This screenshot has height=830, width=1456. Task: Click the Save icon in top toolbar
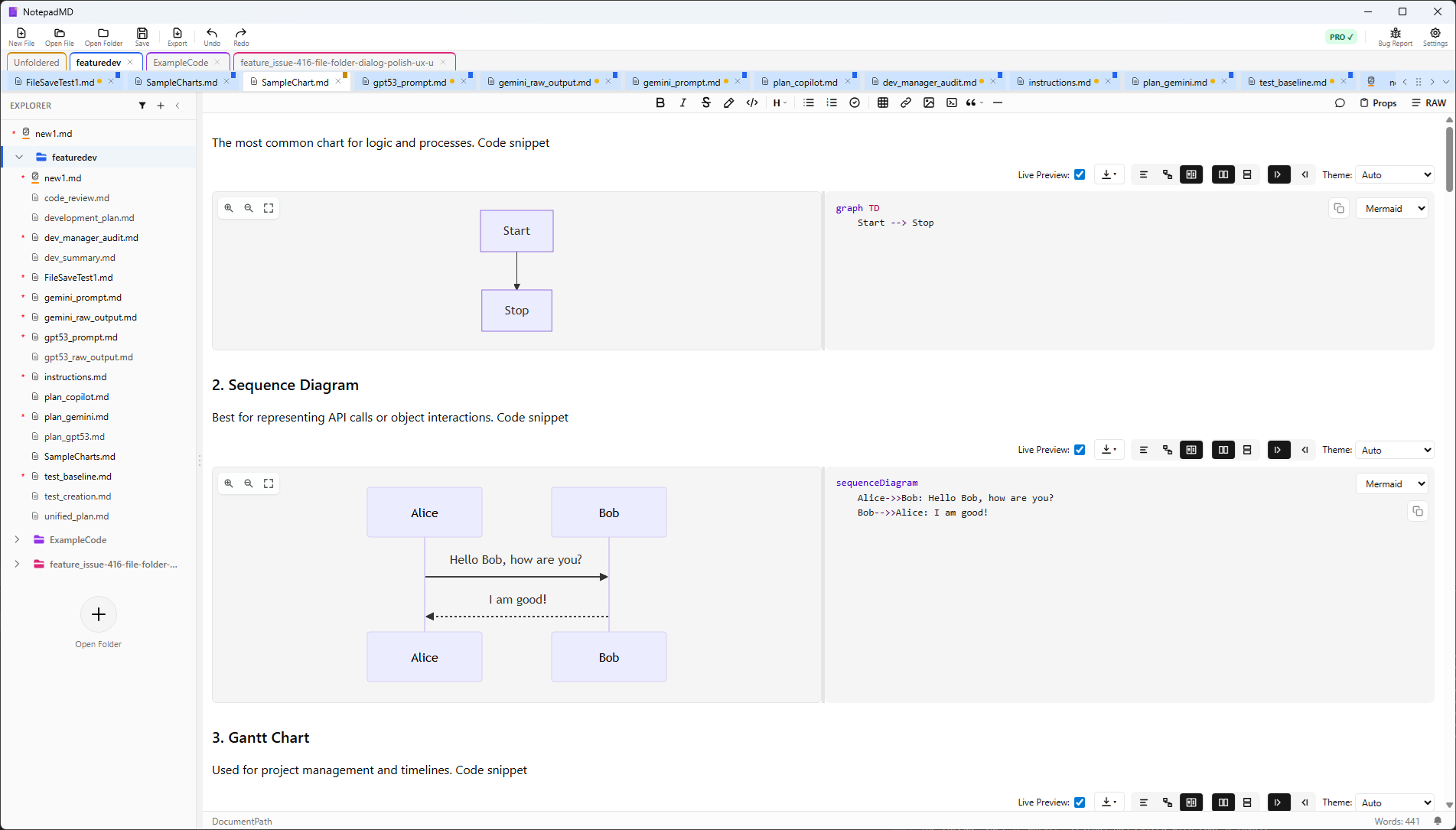[142, 37]
